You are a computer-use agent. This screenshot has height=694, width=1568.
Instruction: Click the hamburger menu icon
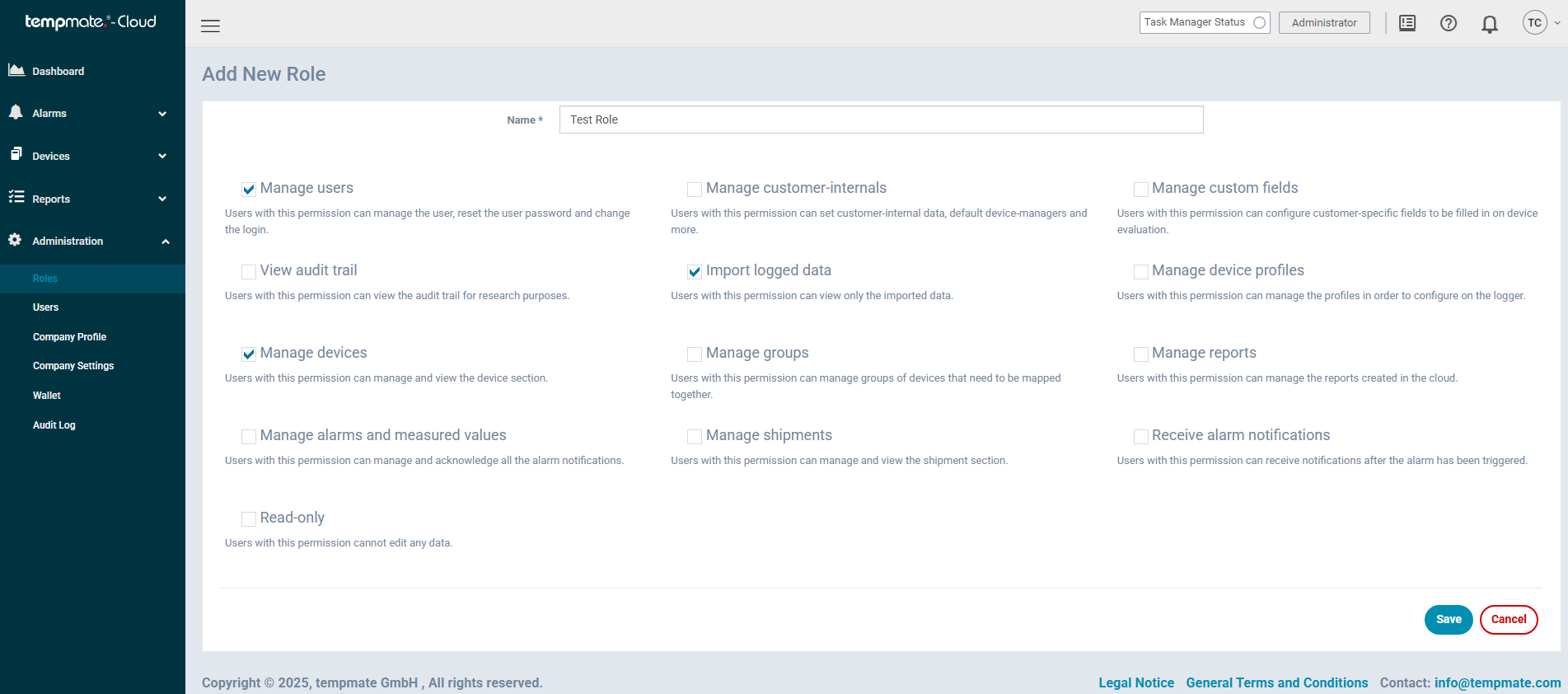click(210, 26)
